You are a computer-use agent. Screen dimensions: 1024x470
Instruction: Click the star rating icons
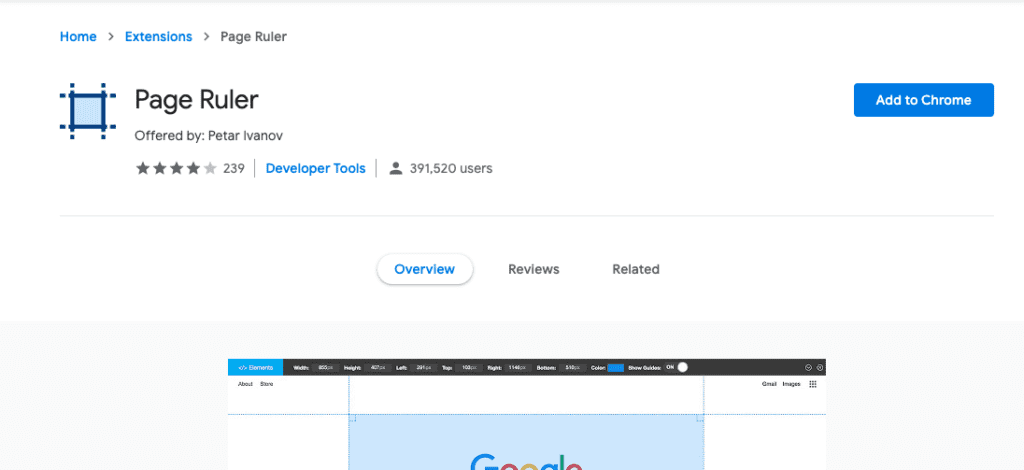[176, 168]
